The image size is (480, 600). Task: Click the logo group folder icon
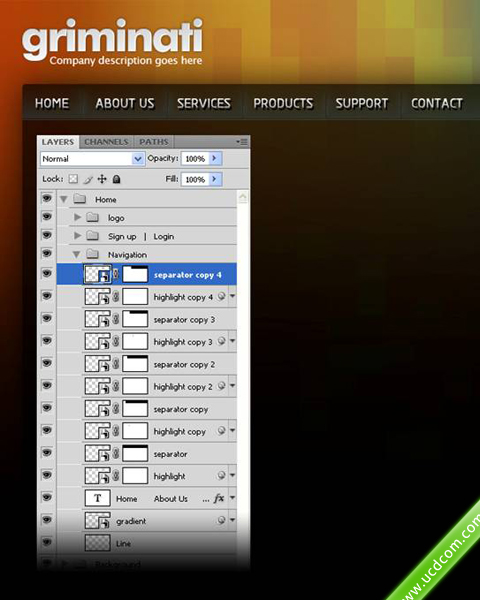click(x=92, y=217)
